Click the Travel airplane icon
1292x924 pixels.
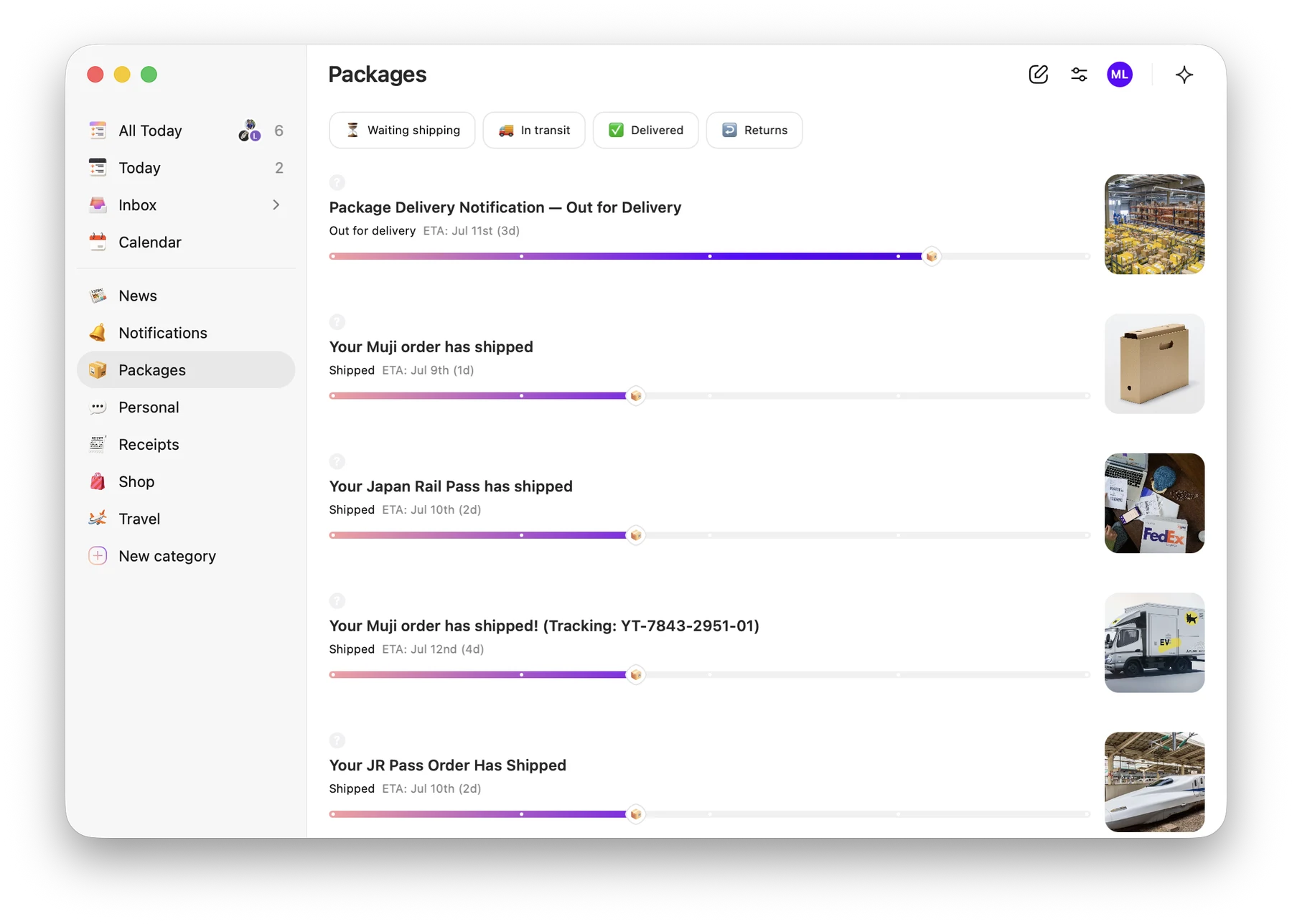point(98,519)
